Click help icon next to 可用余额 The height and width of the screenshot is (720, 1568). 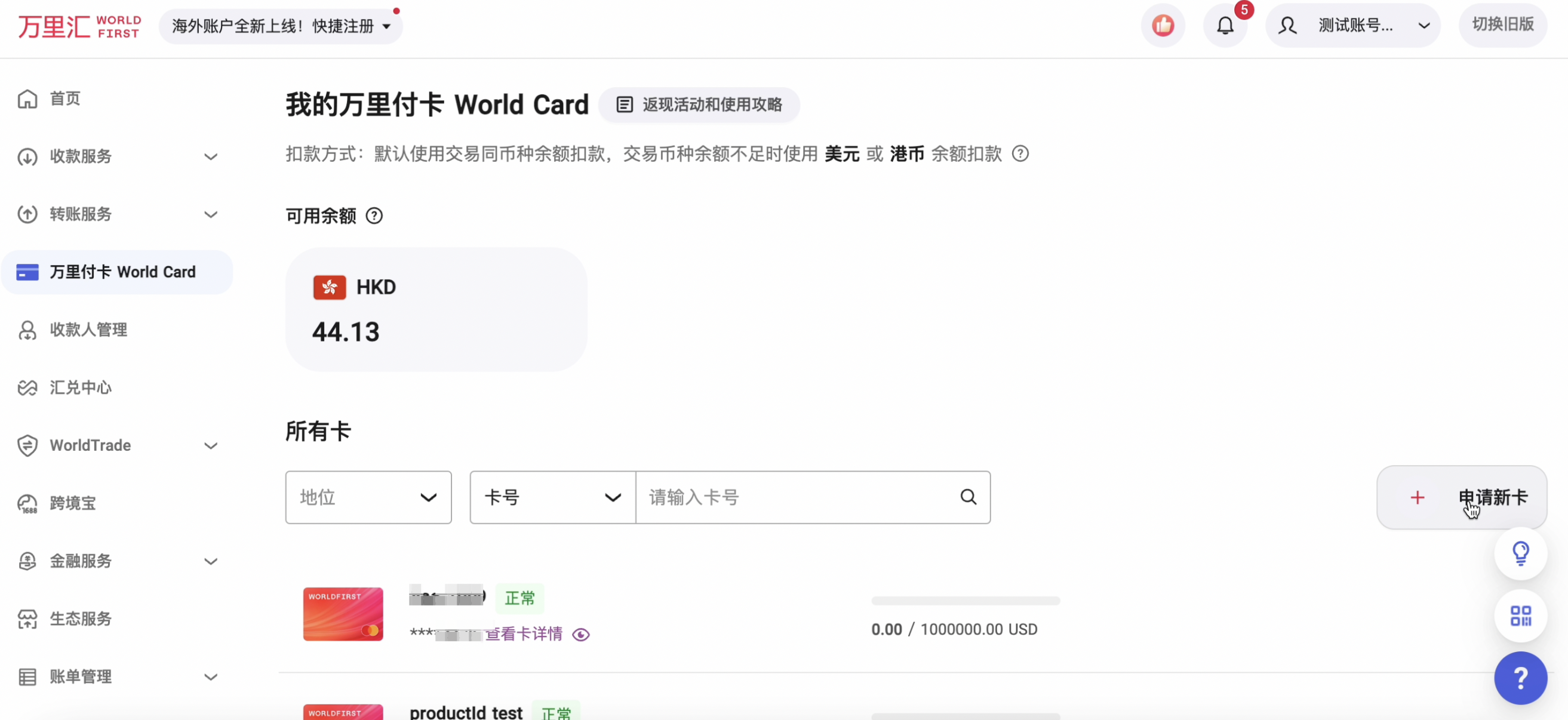click(x=374, y=216)
